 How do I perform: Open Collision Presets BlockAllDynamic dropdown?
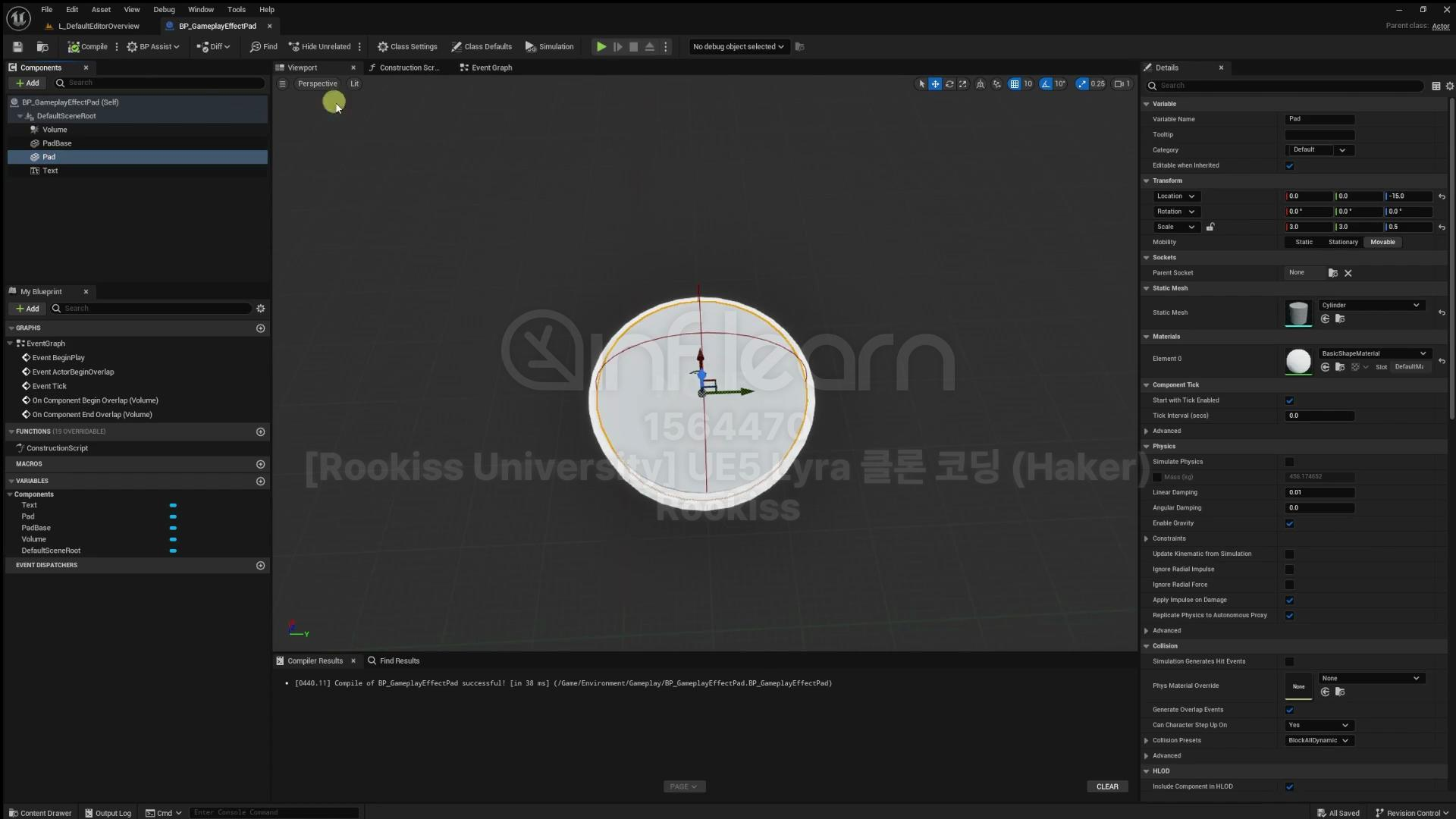[1318, 740]
